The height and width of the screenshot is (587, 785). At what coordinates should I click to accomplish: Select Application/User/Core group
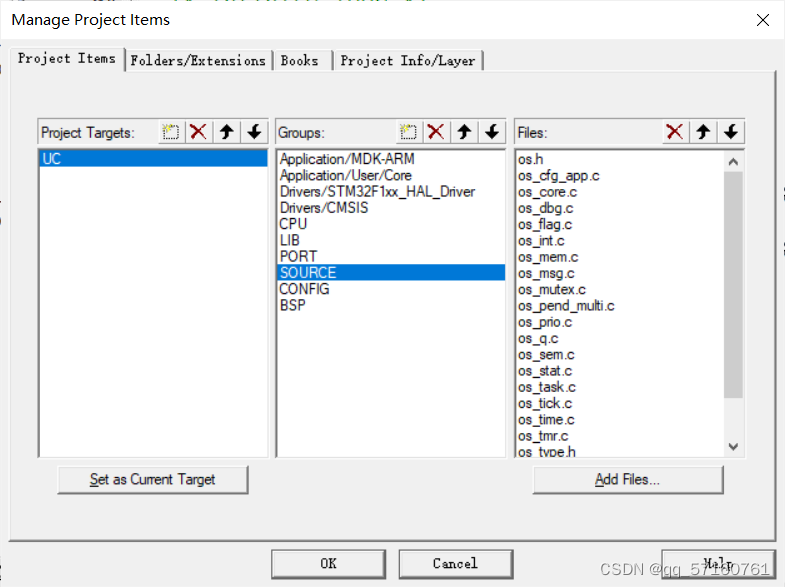tap(391, 175)
